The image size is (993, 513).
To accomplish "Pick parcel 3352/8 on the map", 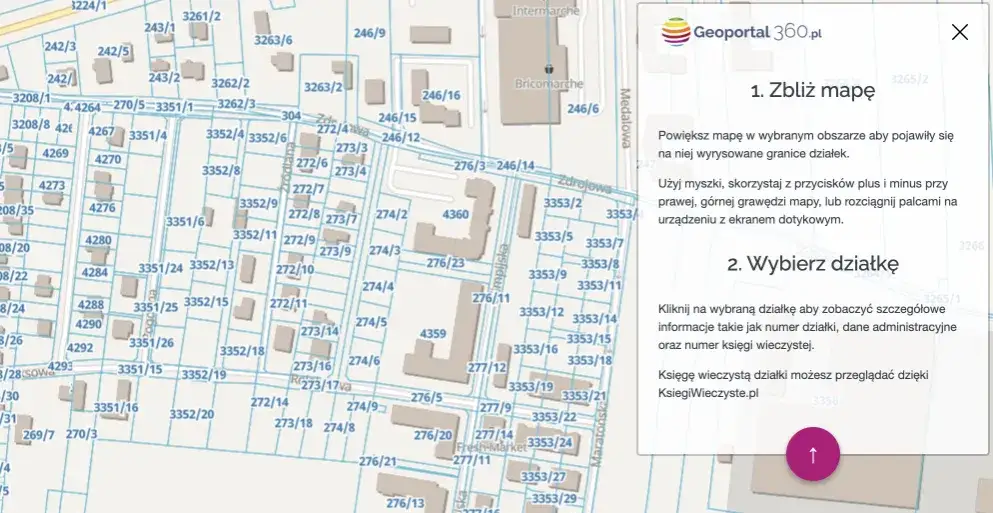I will 221,171.
